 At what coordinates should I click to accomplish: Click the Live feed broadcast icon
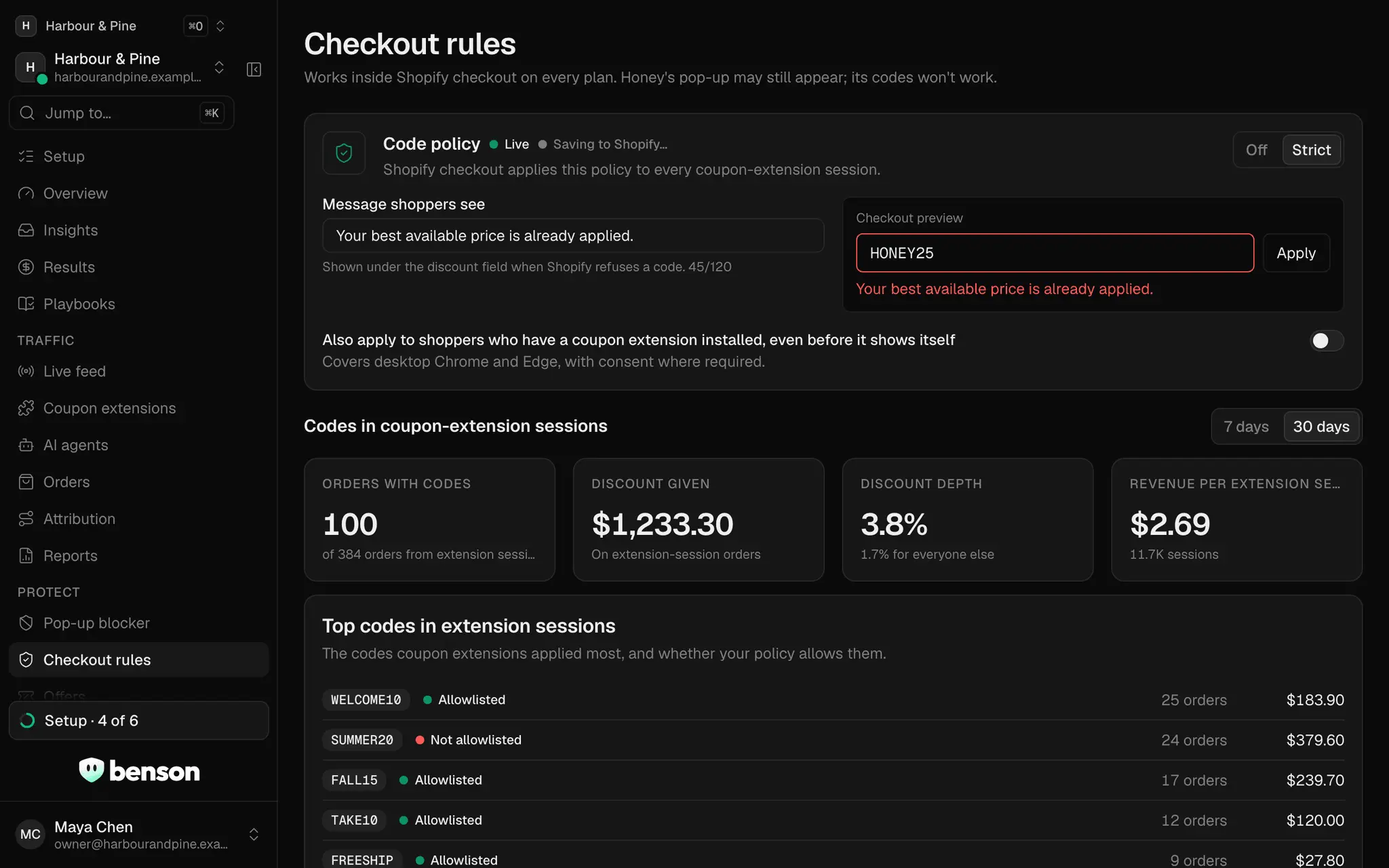pyautogui.click(x=26, y=372)
